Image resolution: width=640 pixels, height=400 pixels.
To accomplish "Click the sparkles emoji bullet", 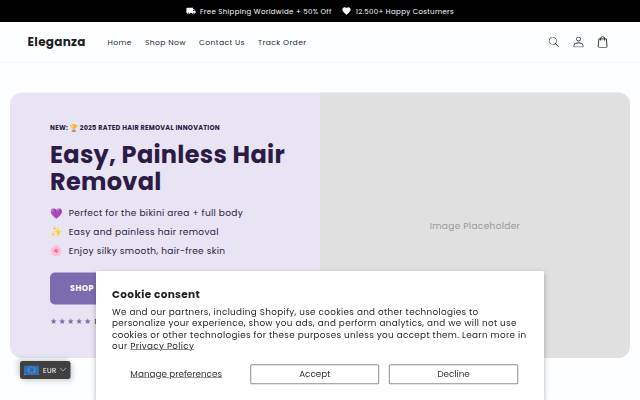I will [x=56, y=232].
